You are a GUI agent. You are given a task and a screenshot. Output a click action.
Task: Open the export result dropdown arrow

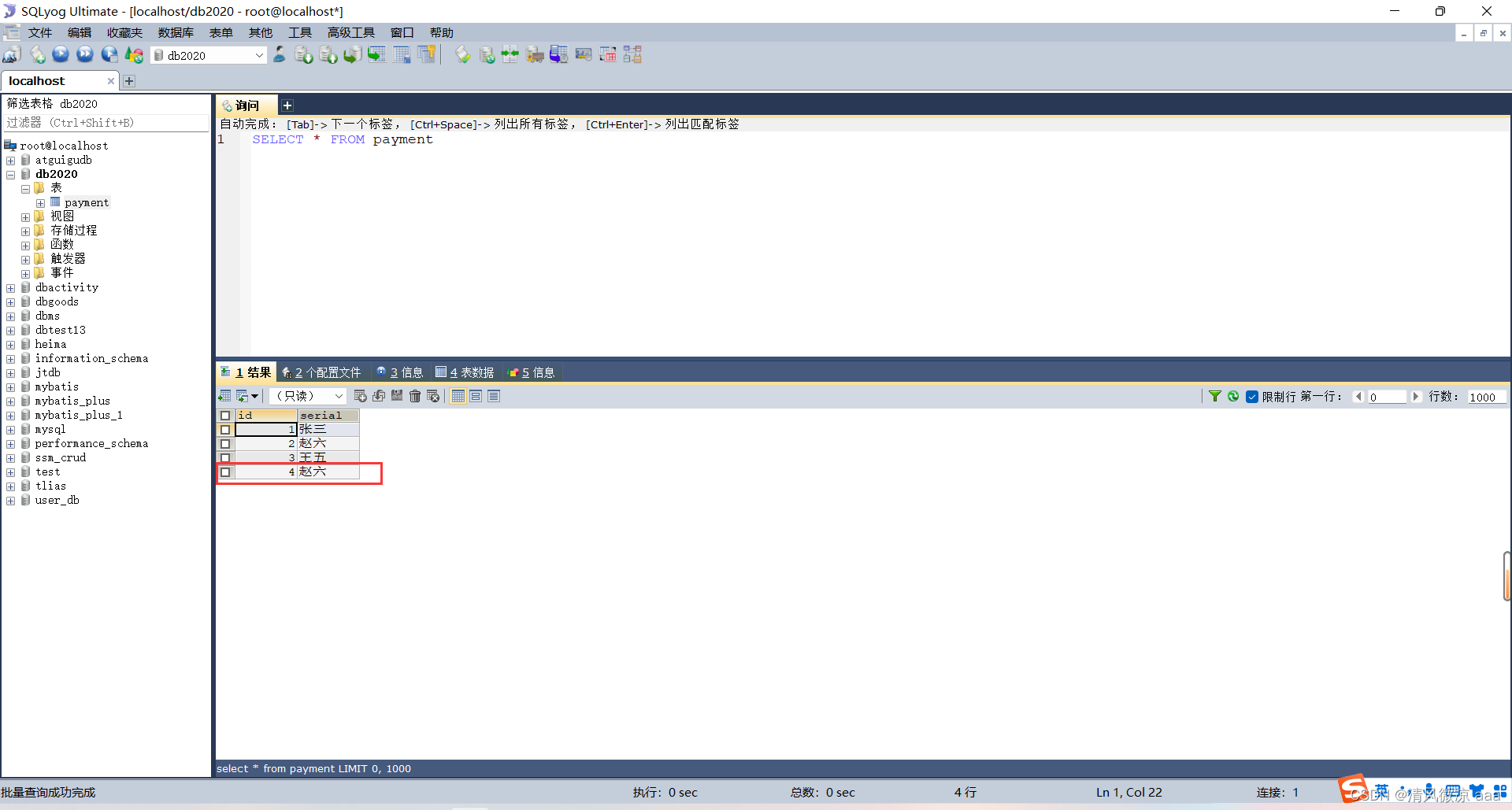point(255,396)
